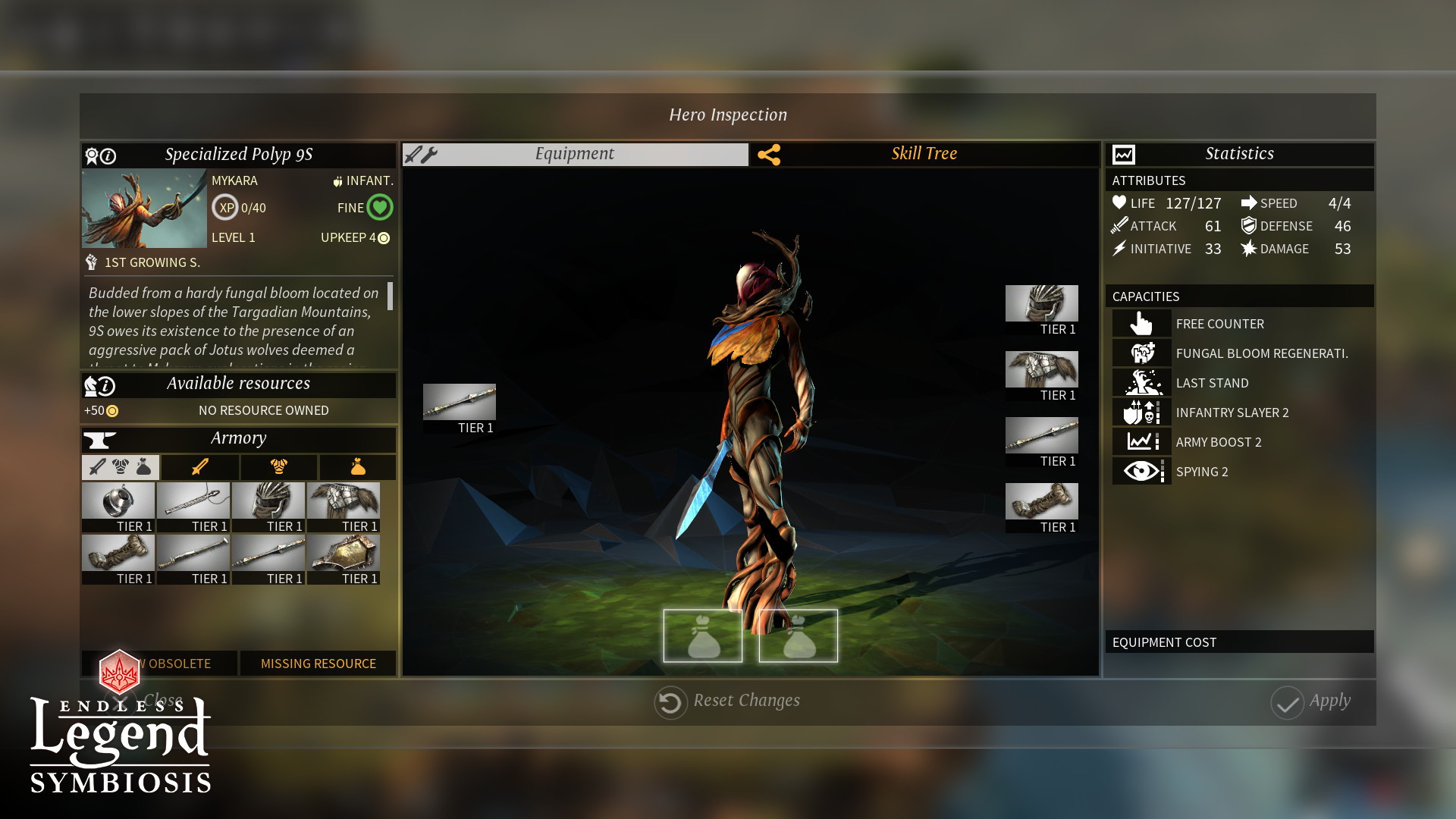Click the Army Boost 2 icon
This screenshot has height=819, width=1456.
click(1141, 442)
